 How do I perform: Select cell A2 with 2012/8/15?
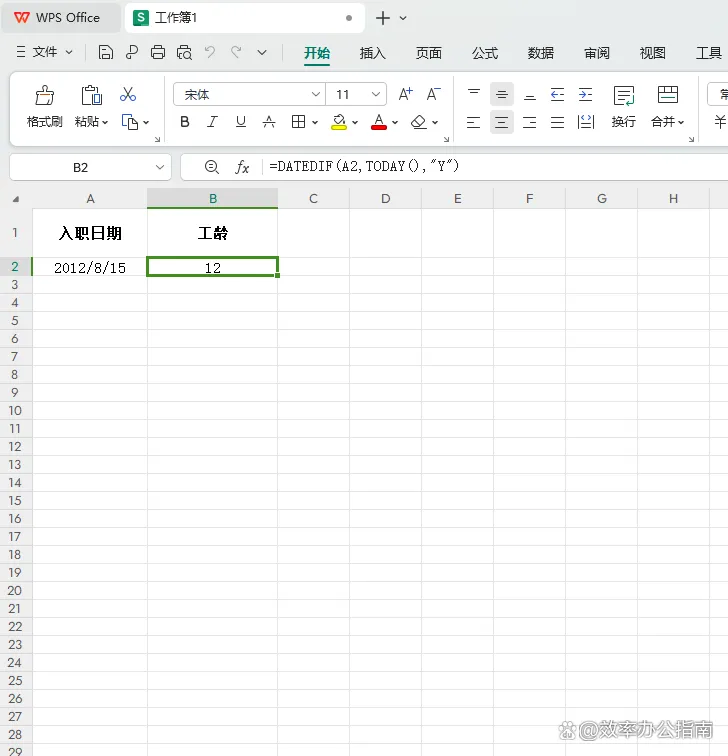click(x=90, y=267)
